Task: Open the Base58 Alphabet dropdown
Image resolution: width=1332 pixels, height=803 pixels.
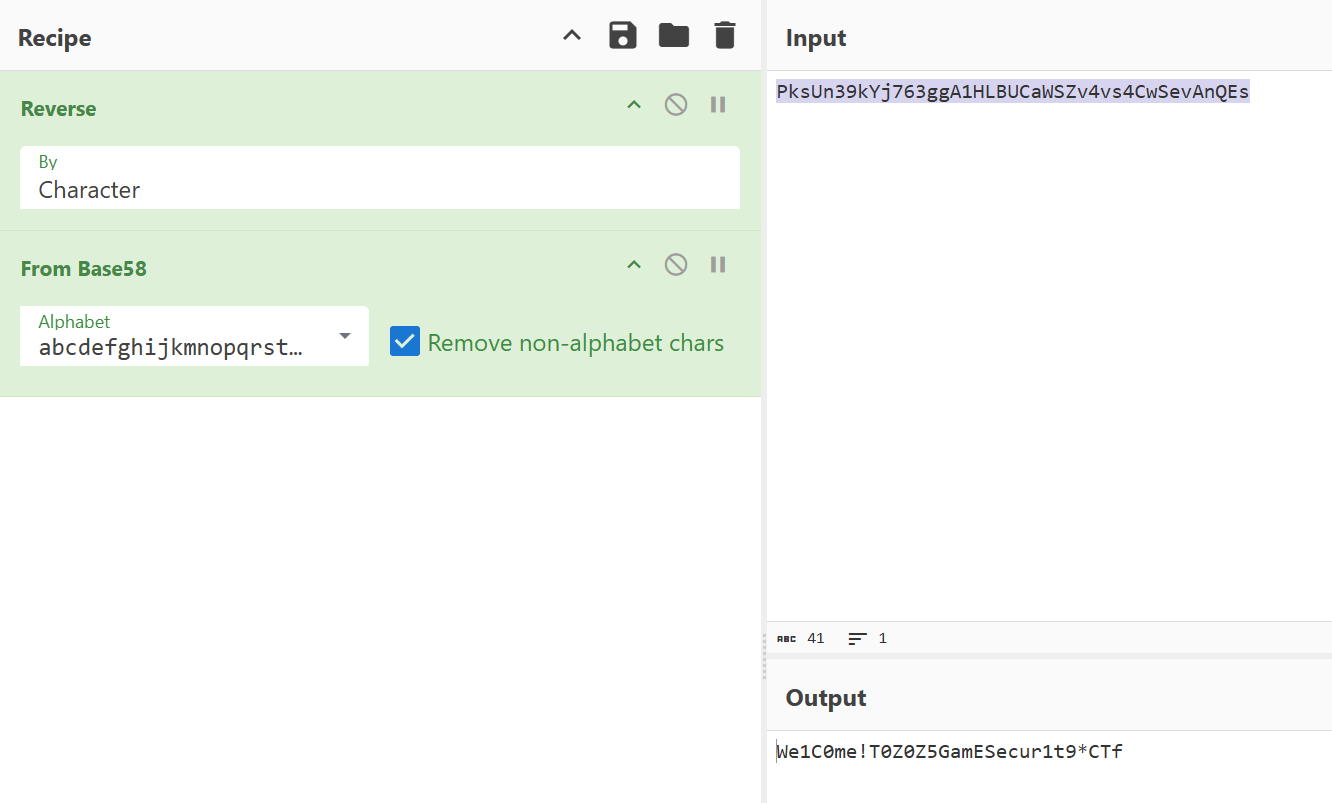Action: 194,336
